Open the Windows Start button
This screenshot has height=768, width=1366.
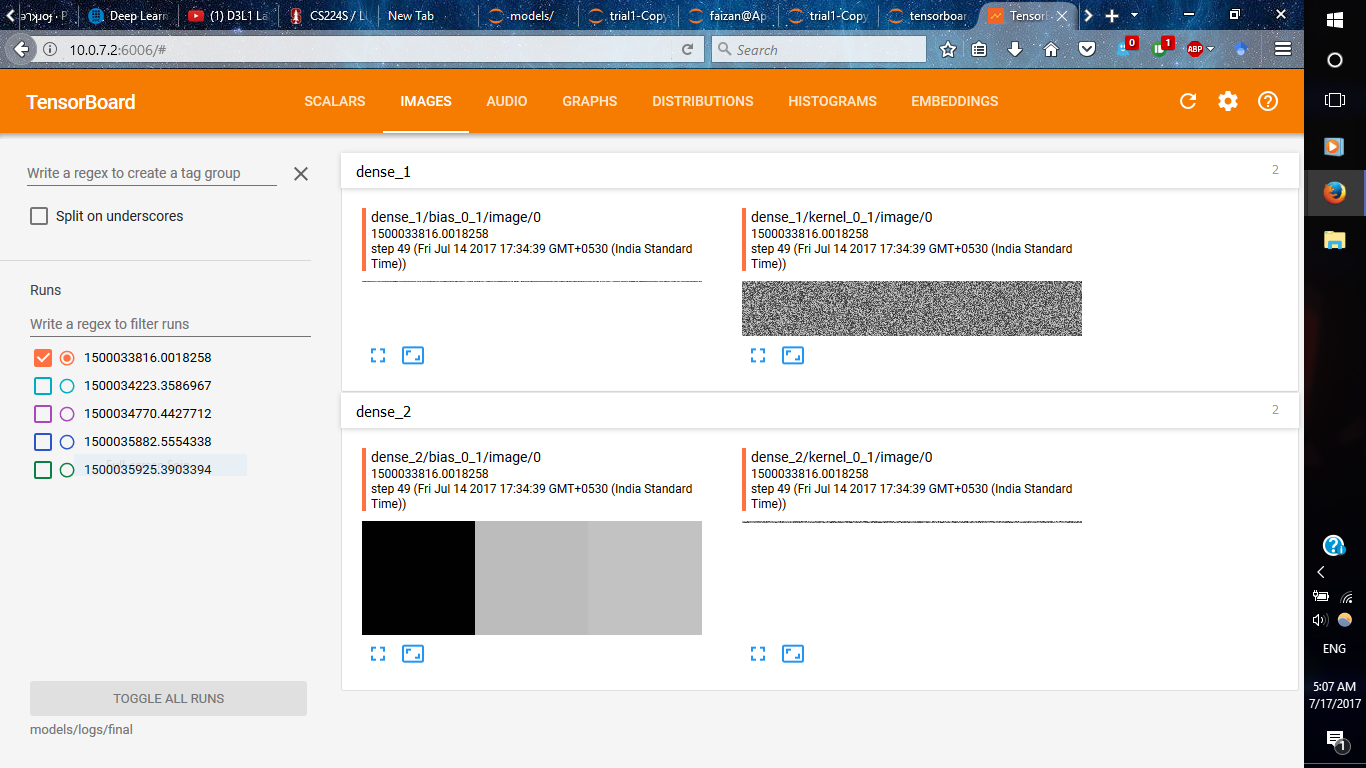[x=1335, y=20]
